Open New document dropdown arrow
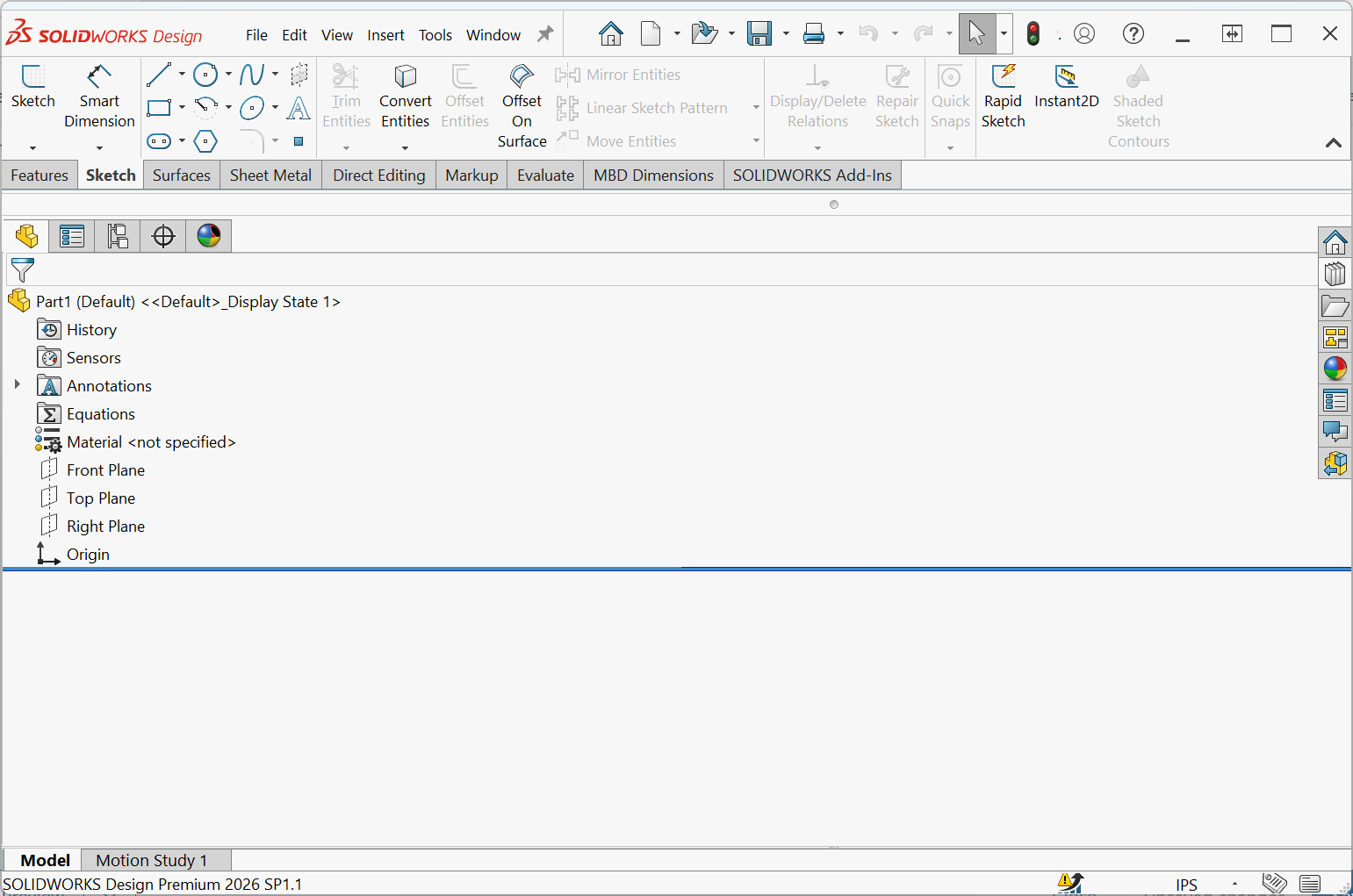This screenshot has height=896, width=1353. coord(677,34)
